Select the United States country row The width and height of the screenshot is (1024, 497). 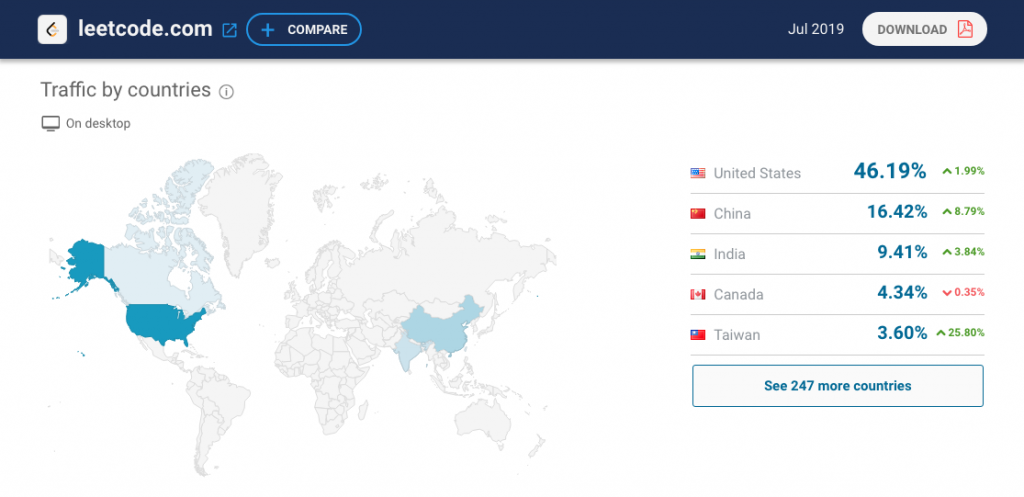pyautogui.click(x=837, y=173)
